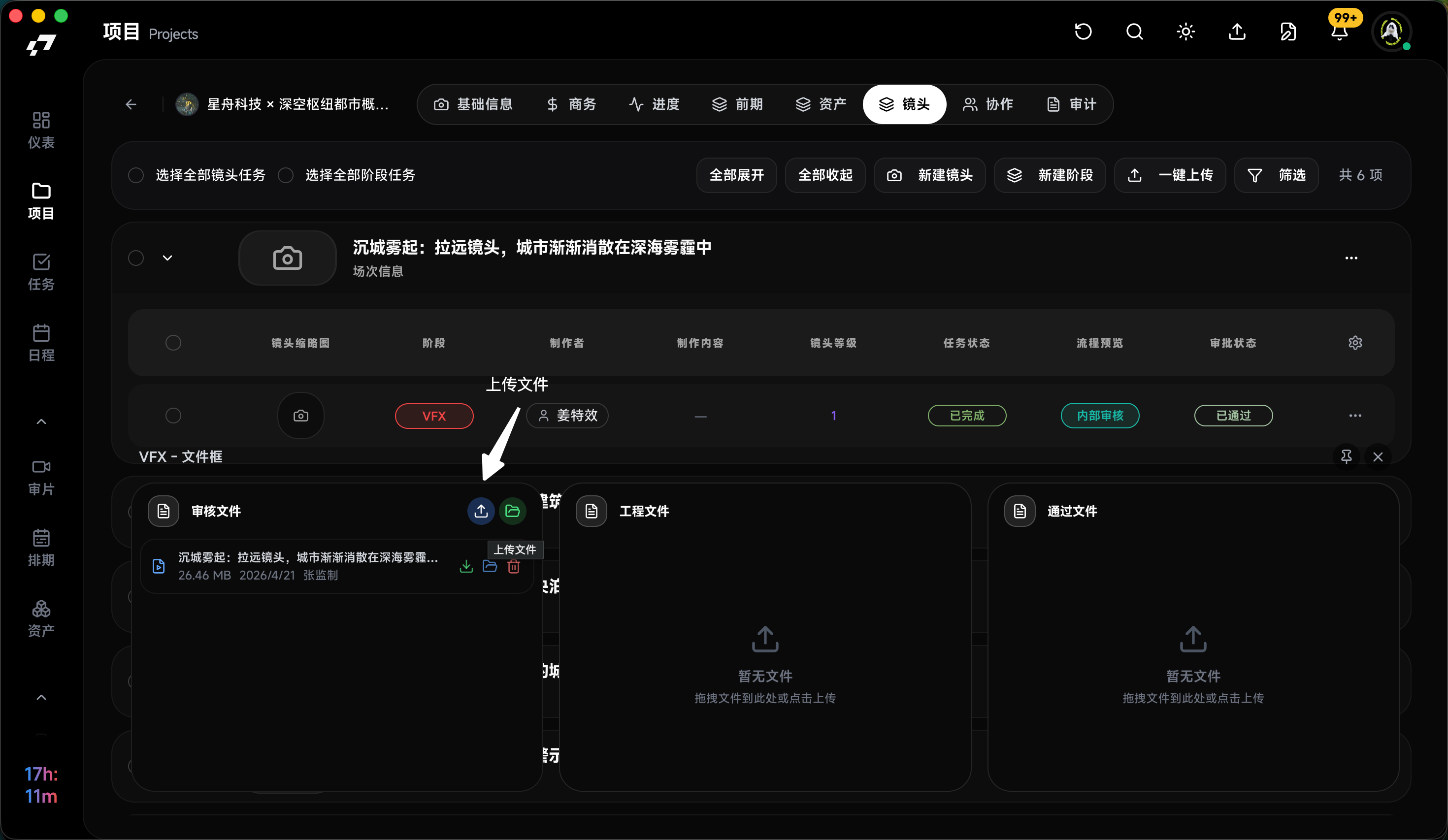This screenshot has height=840, width=1448.
Task: Click the 全部收起 button
Action: click(x=825, y=175)
